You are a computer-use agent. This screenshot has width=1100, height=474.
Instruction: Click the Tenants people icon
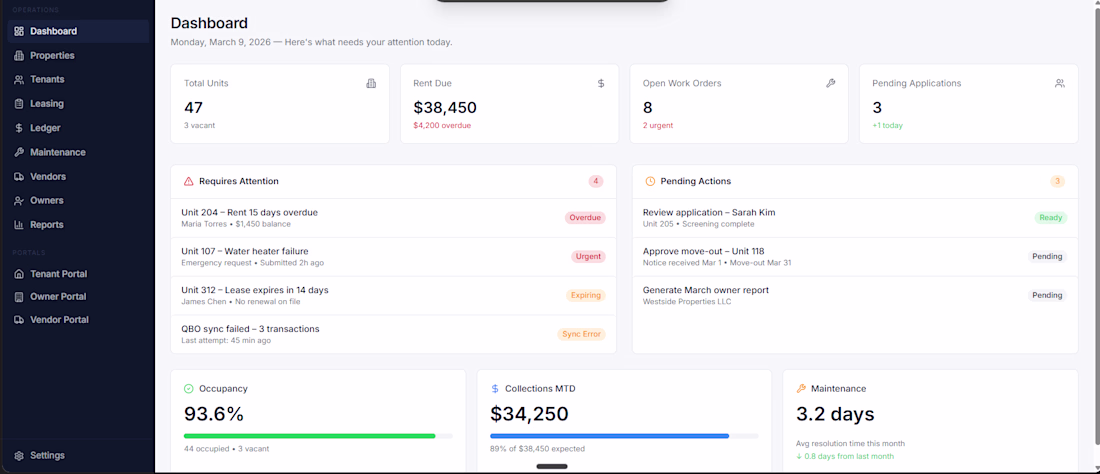click(19, 79)
